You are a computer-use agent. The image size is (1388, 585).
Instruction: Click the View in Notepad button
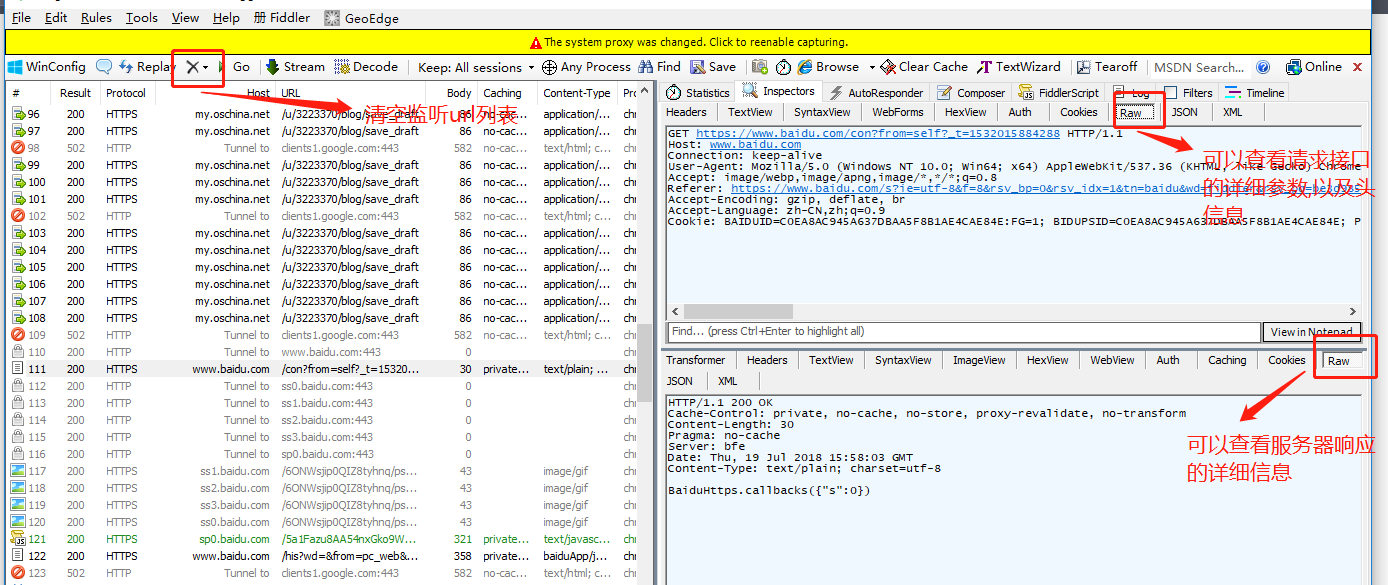(x=1311, y=332)
